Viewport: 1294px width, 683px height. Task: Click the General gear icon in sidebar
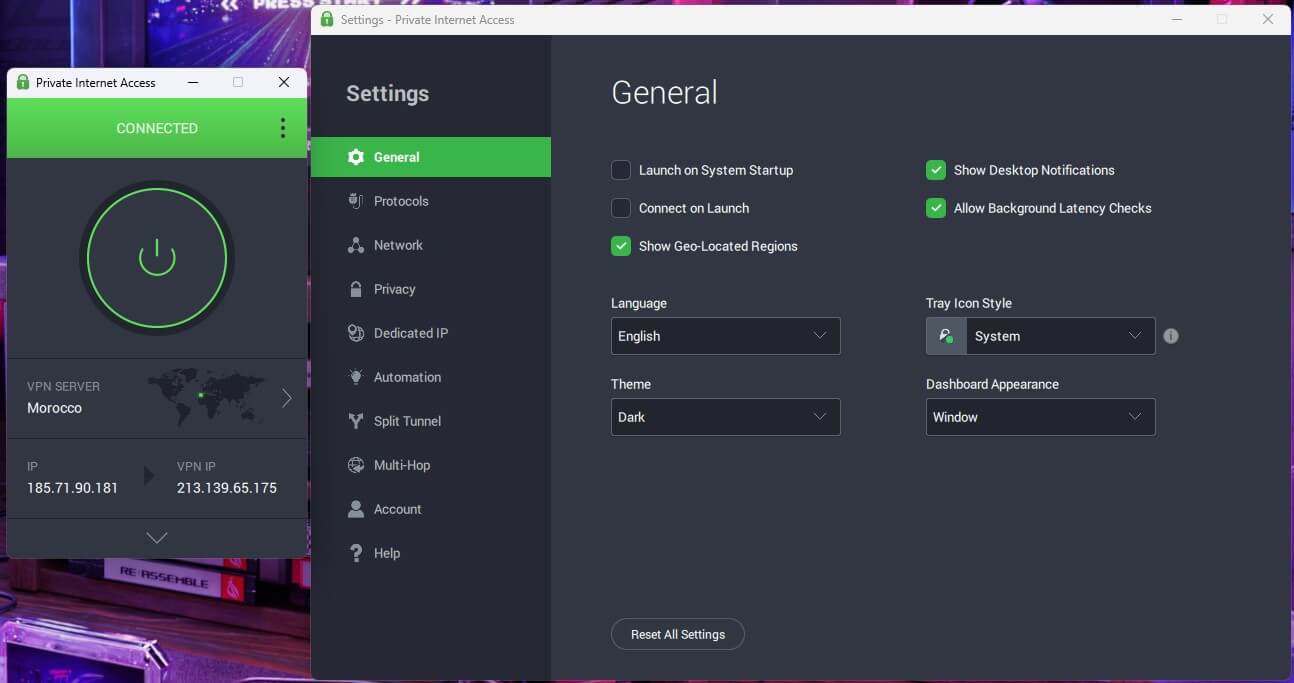click(x=355, y=157)
